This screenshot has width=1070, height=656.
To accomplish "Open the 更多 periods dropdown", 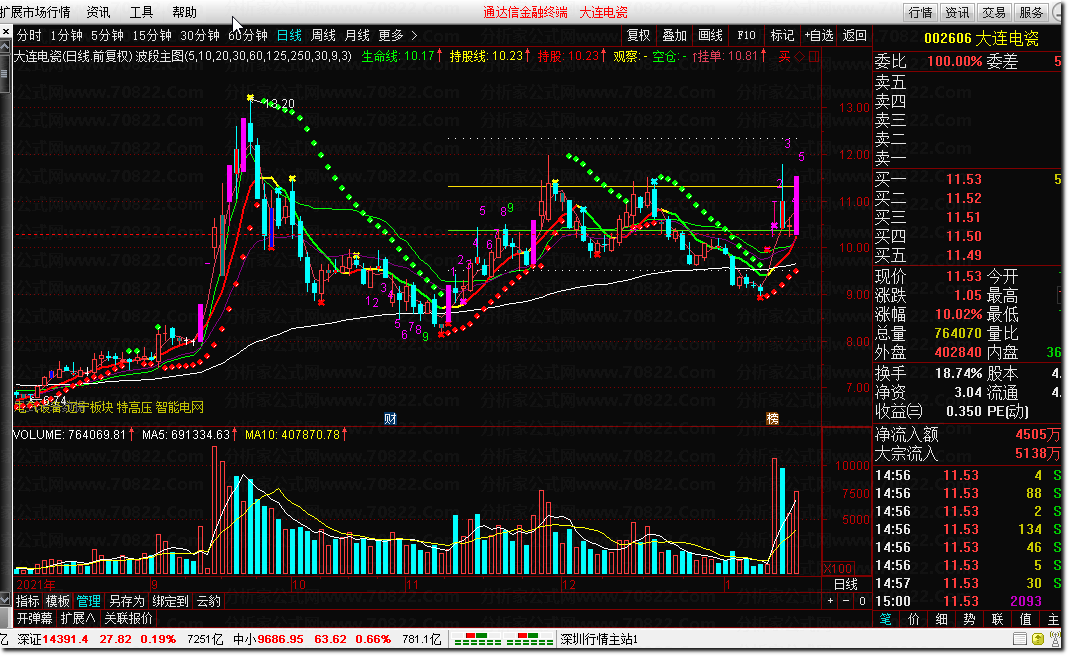I will (x=391, y=35).
